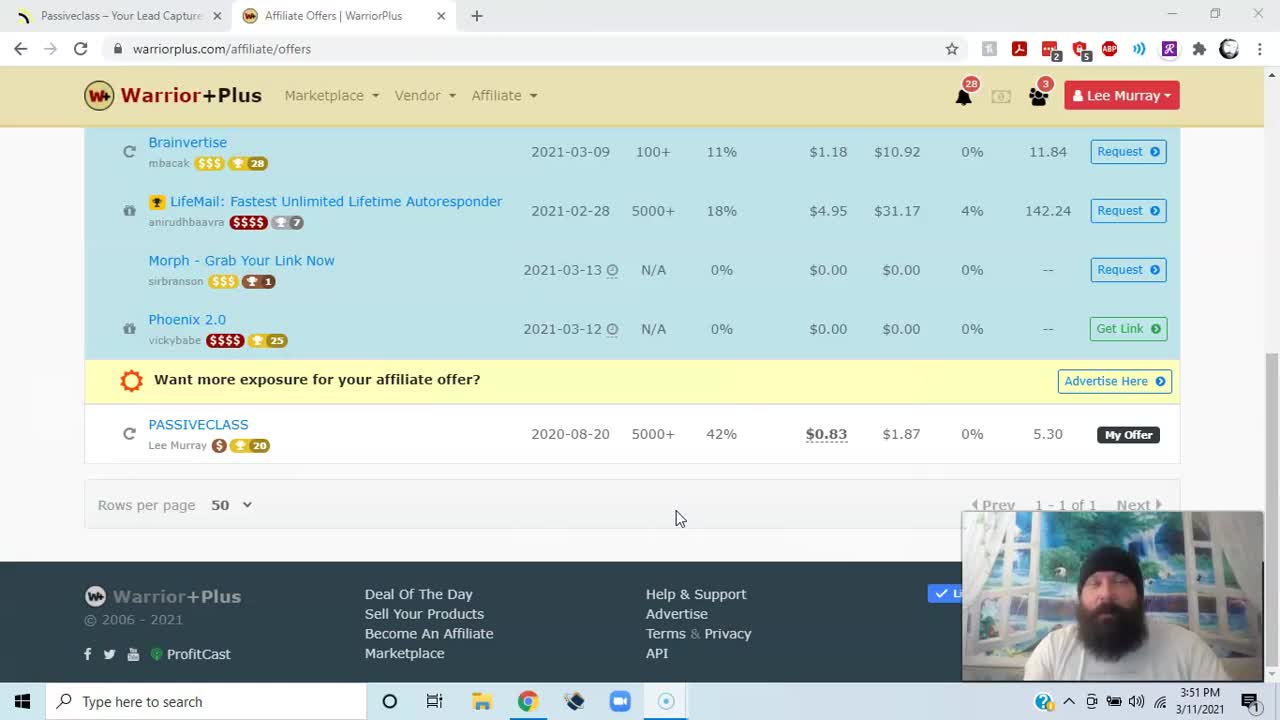
Task: Show hidden system tray icons
Action: point(1068,701)
